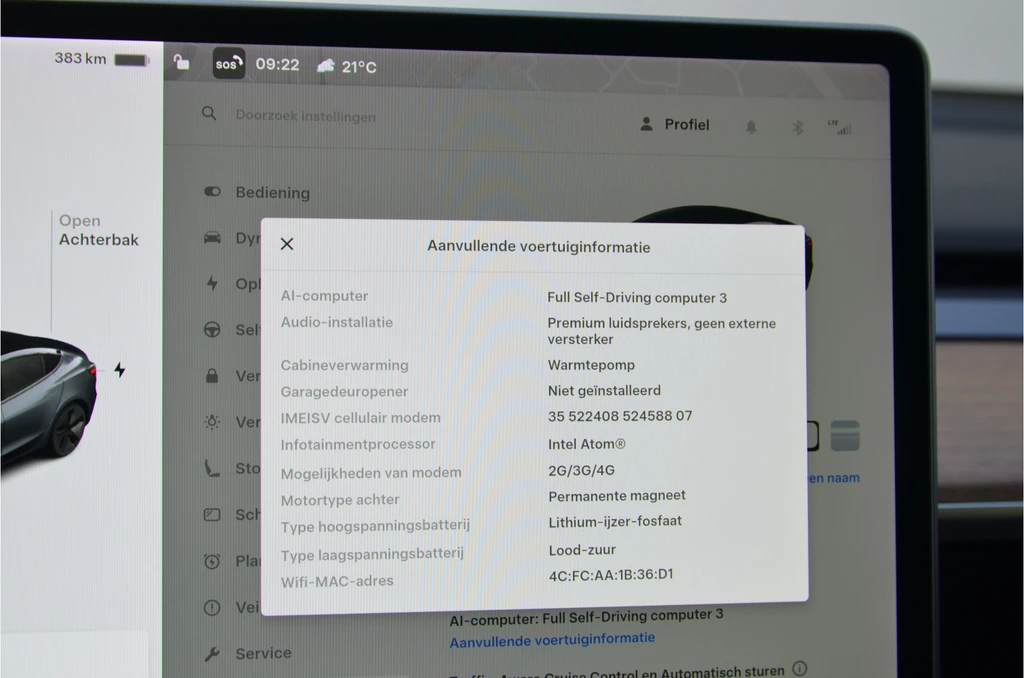Tap the Bluetooth icon
Image resolution: width=1024 pixels, height=678 pixels.
[797, 127]
